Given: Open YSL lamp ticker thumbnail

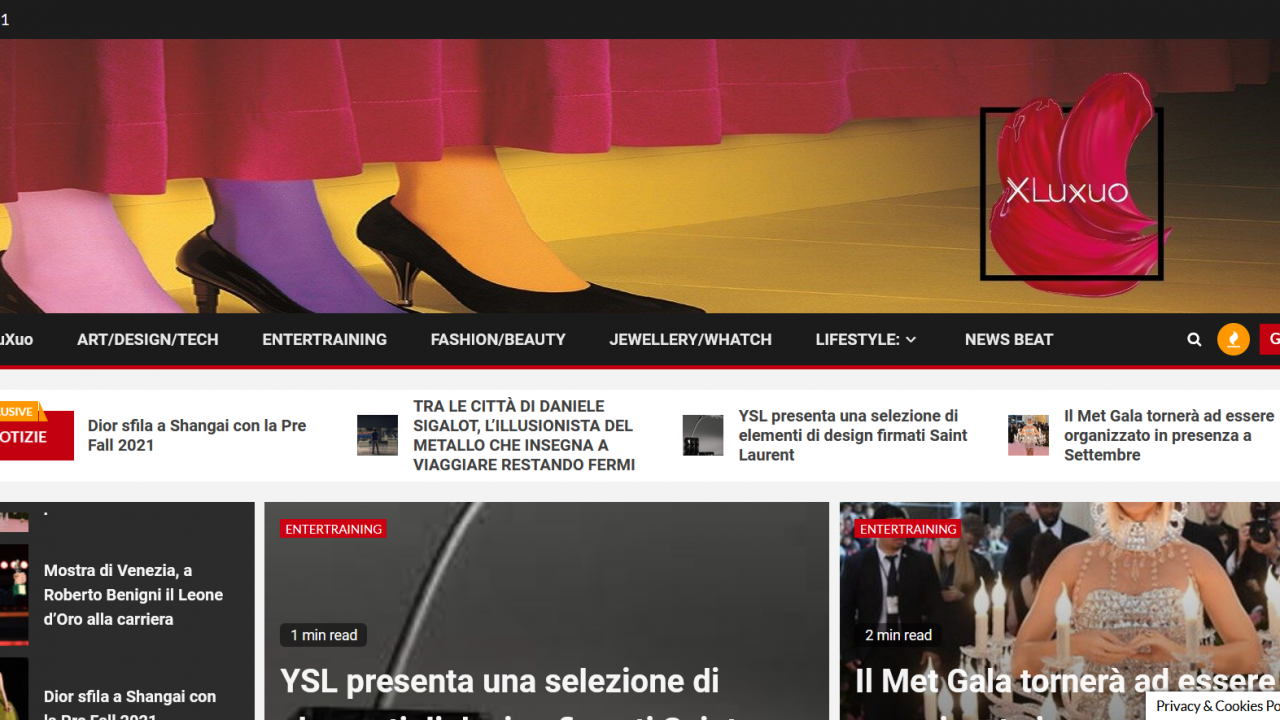Looking at the screenshot, I should tap(703, 435).
